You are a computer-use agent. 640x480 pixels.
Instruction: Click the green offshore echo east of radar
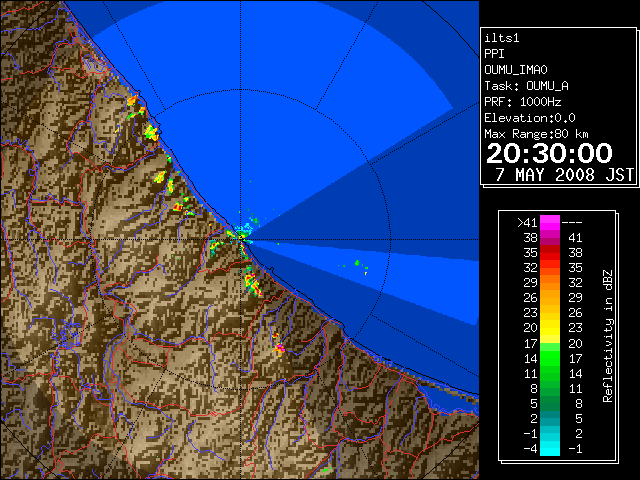(x=357, y=263)
